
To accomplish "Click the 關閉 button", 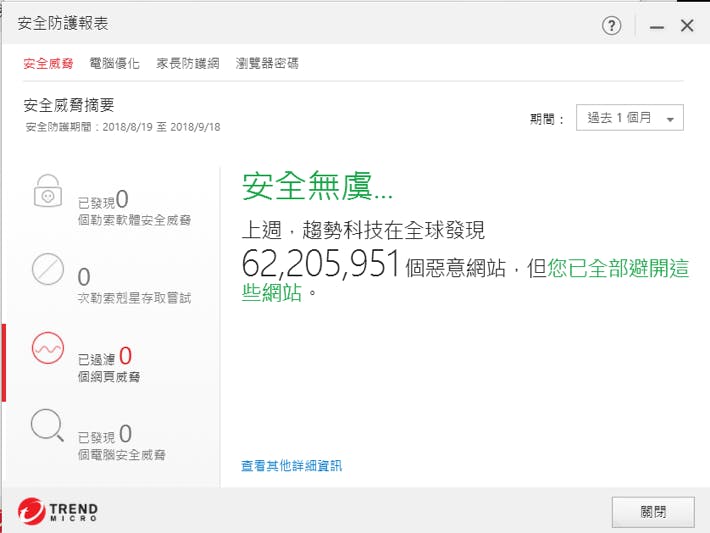I will (653, 512).
